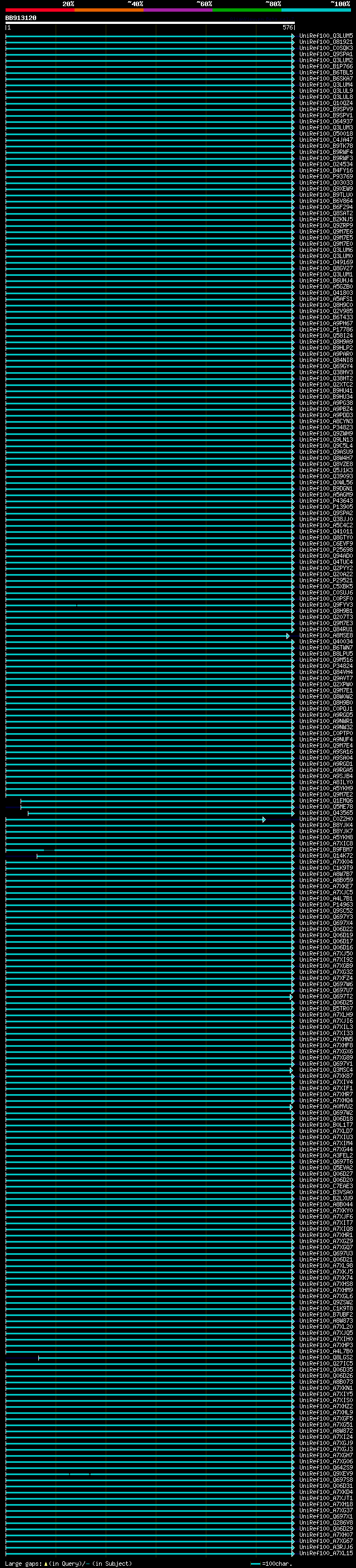Select the UniRef100_Q2XPW0 entry
The height and width of the screenshot is (1568, 356).
tap(326, 684)
